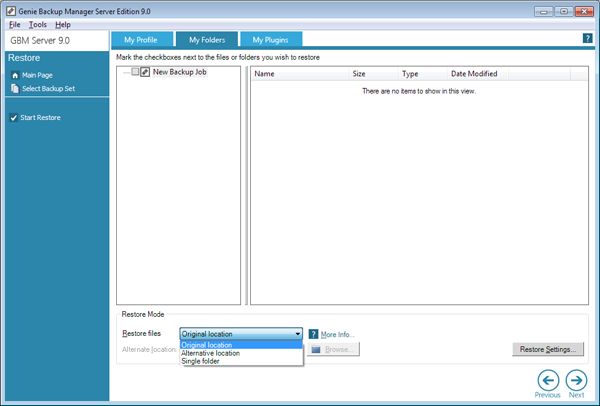Open Select Backup Set link
The image size is (600, 406).
(x=49, y=88)
